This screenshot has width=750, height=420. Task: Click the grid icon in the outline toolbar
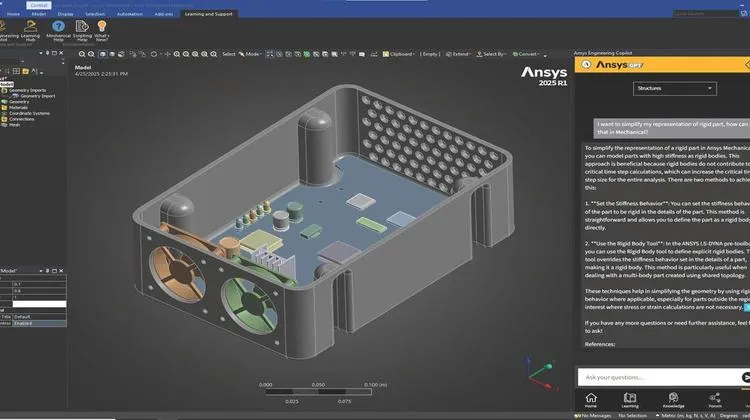pos(16,71)
